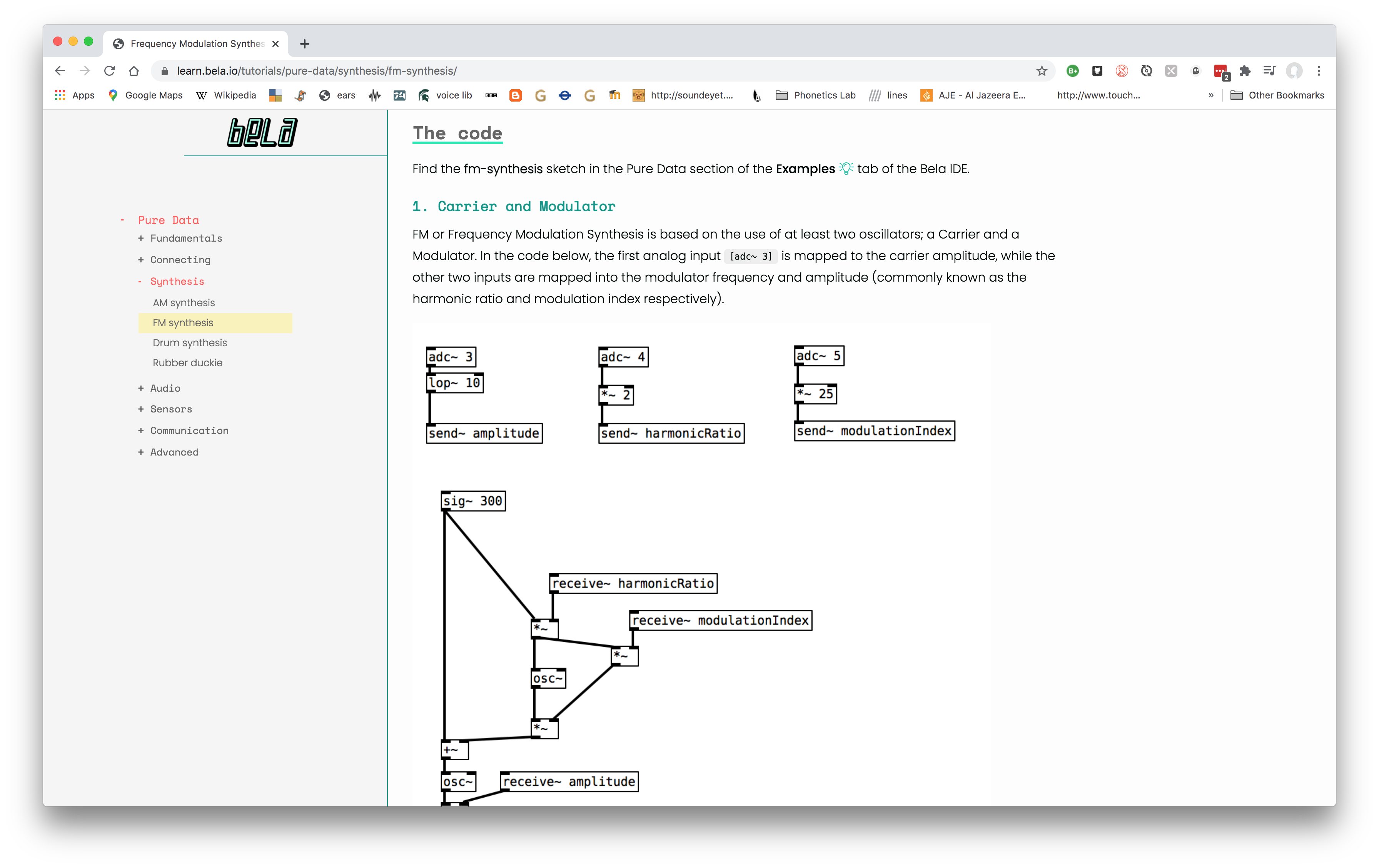Open the media controls playlist icon

pos(1270,70)
